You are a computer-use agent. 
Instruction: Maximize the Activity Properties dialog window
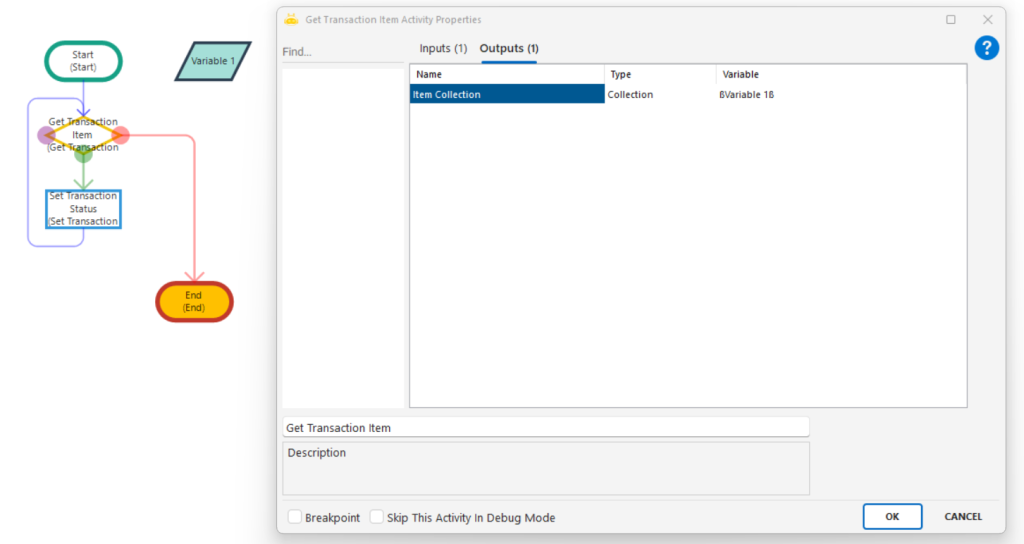click(951, 19)
